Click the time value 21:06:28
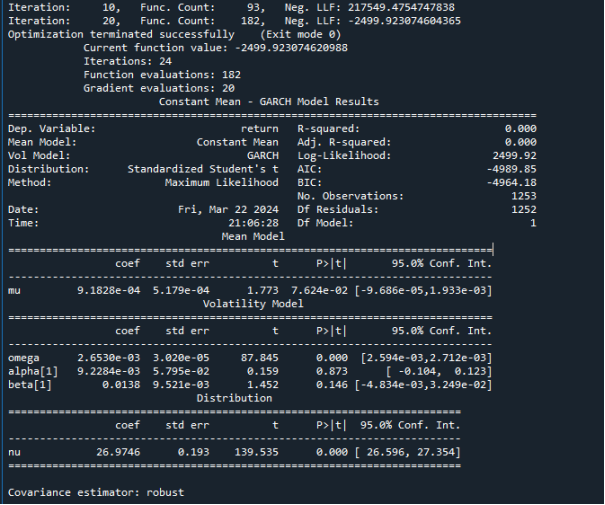Screen dimensions: 605x505 (253, 223)
